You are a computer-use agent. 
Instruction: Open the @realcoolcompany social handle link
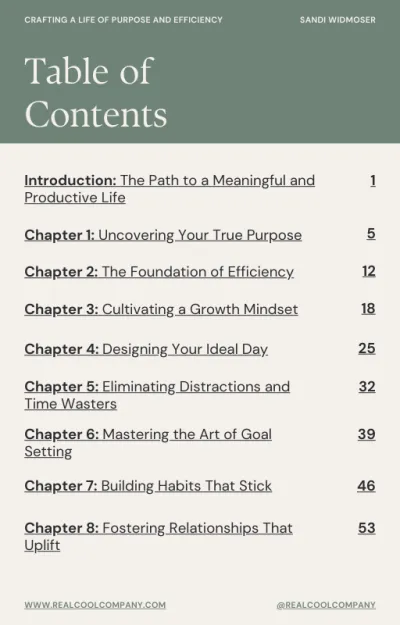pos(326,605)
